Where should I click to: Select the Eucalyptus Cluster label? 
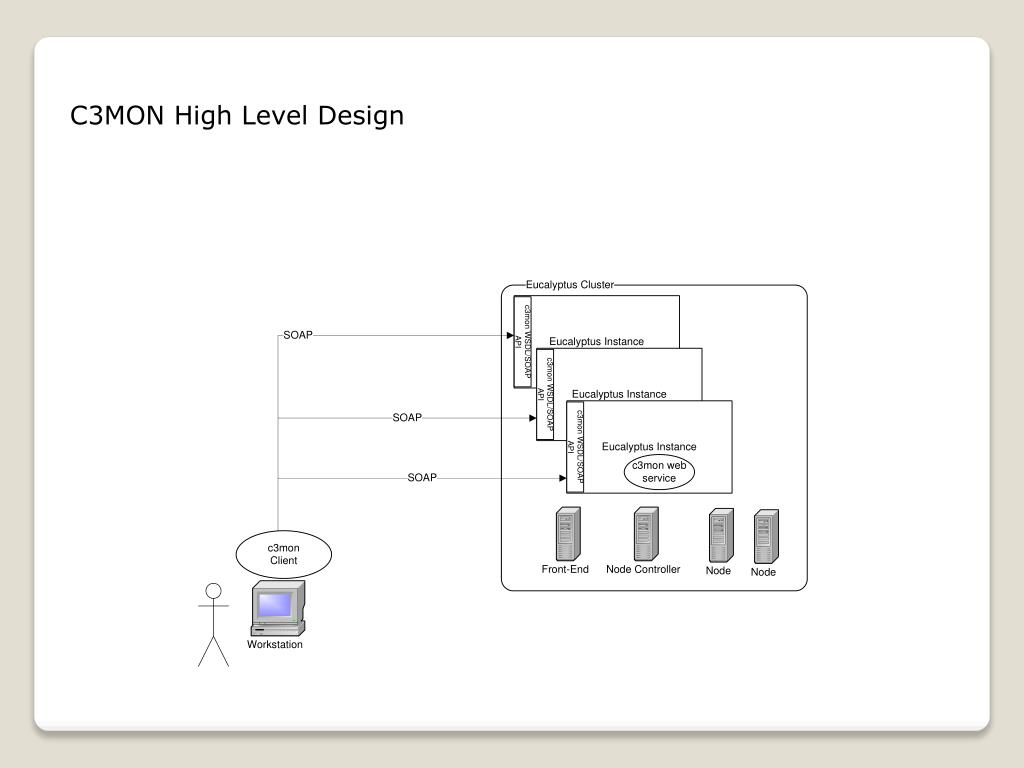click(x=570, y=285)
